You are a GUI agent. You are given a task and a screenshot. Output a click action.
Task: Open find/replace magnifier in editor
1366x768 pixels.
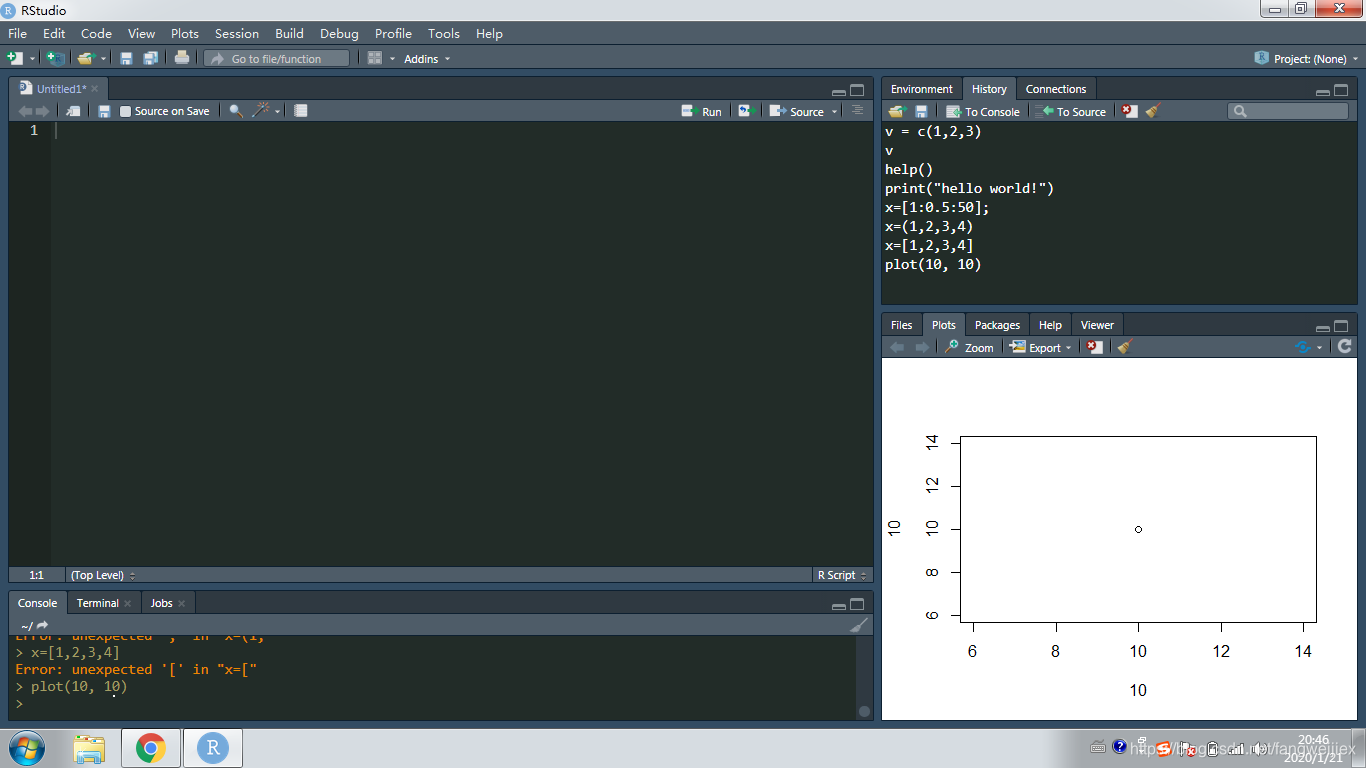(x=236, y=111)
